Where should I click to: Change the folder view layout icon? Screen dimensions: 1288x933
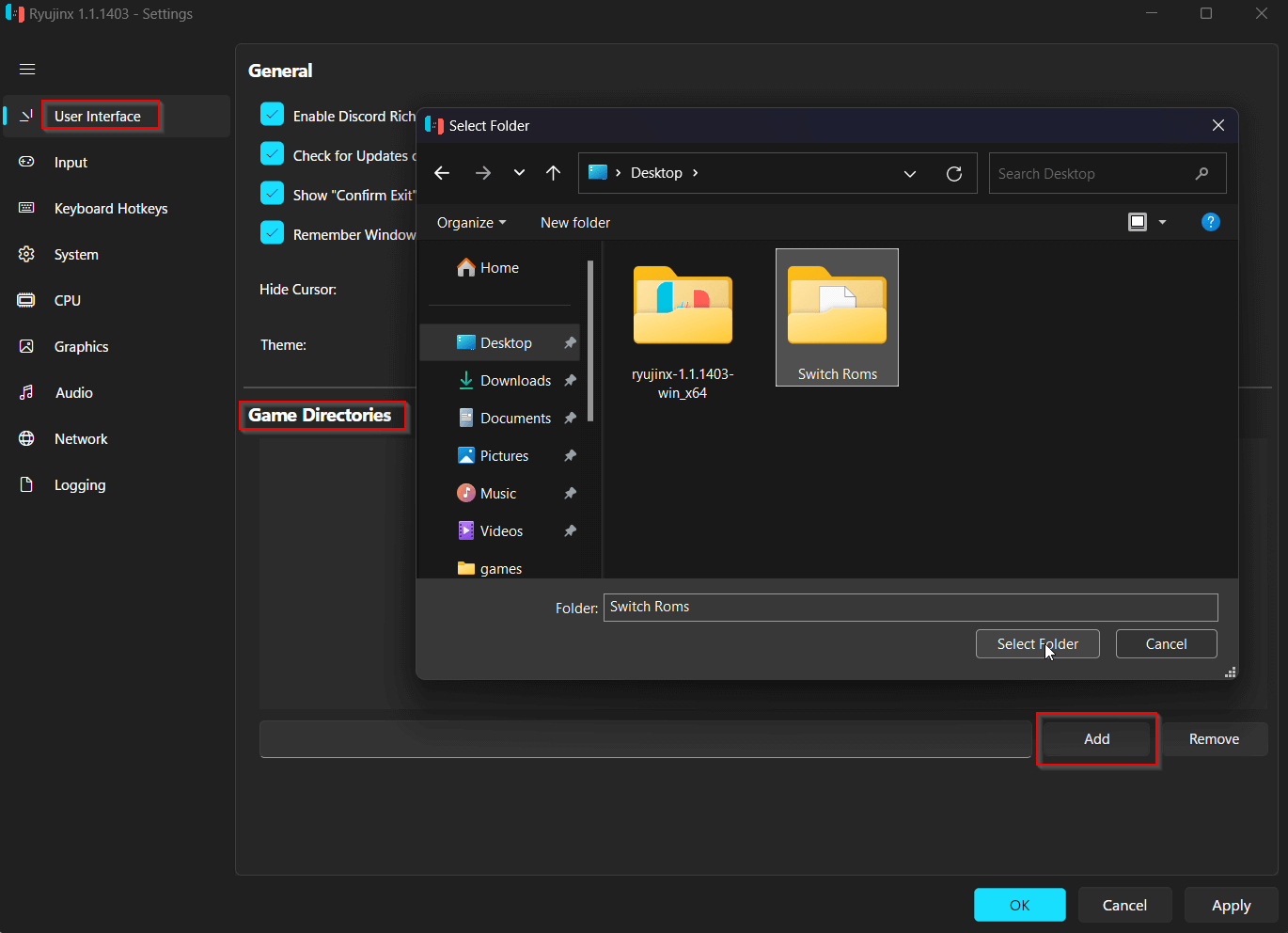coord(1138,222)
